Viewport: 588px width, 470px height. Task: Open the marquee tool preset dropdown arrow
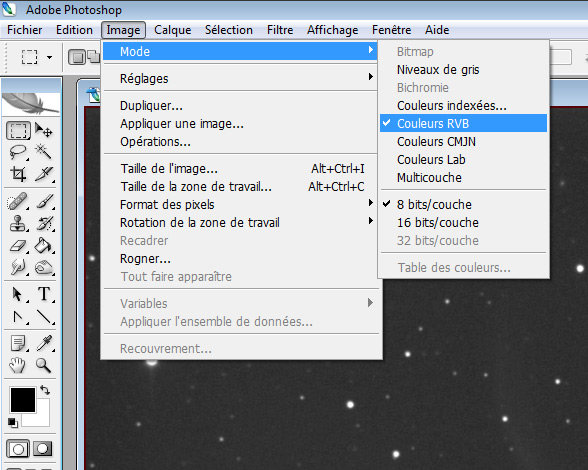pos(50,57)
